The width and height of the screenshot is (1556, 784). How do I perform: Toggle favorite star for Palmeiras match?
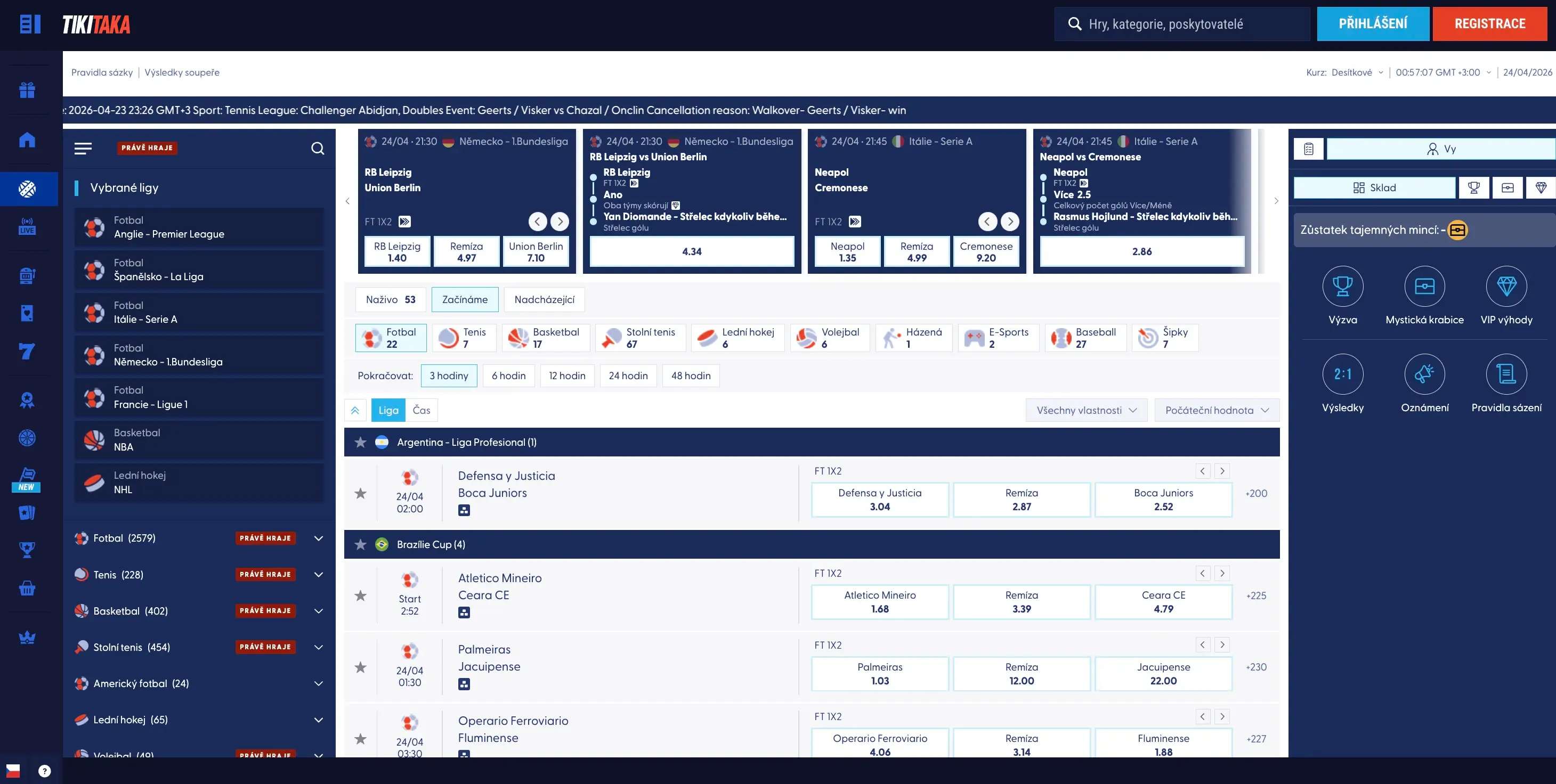click(x=361, y=667)
